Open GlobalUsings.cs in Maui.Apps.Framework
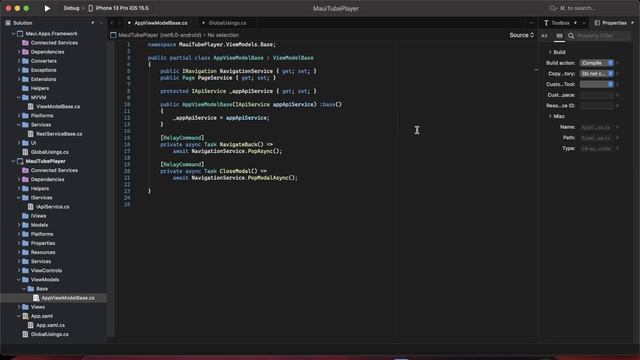The height and width of the screenshot is (360, 640). click(49, 152)
